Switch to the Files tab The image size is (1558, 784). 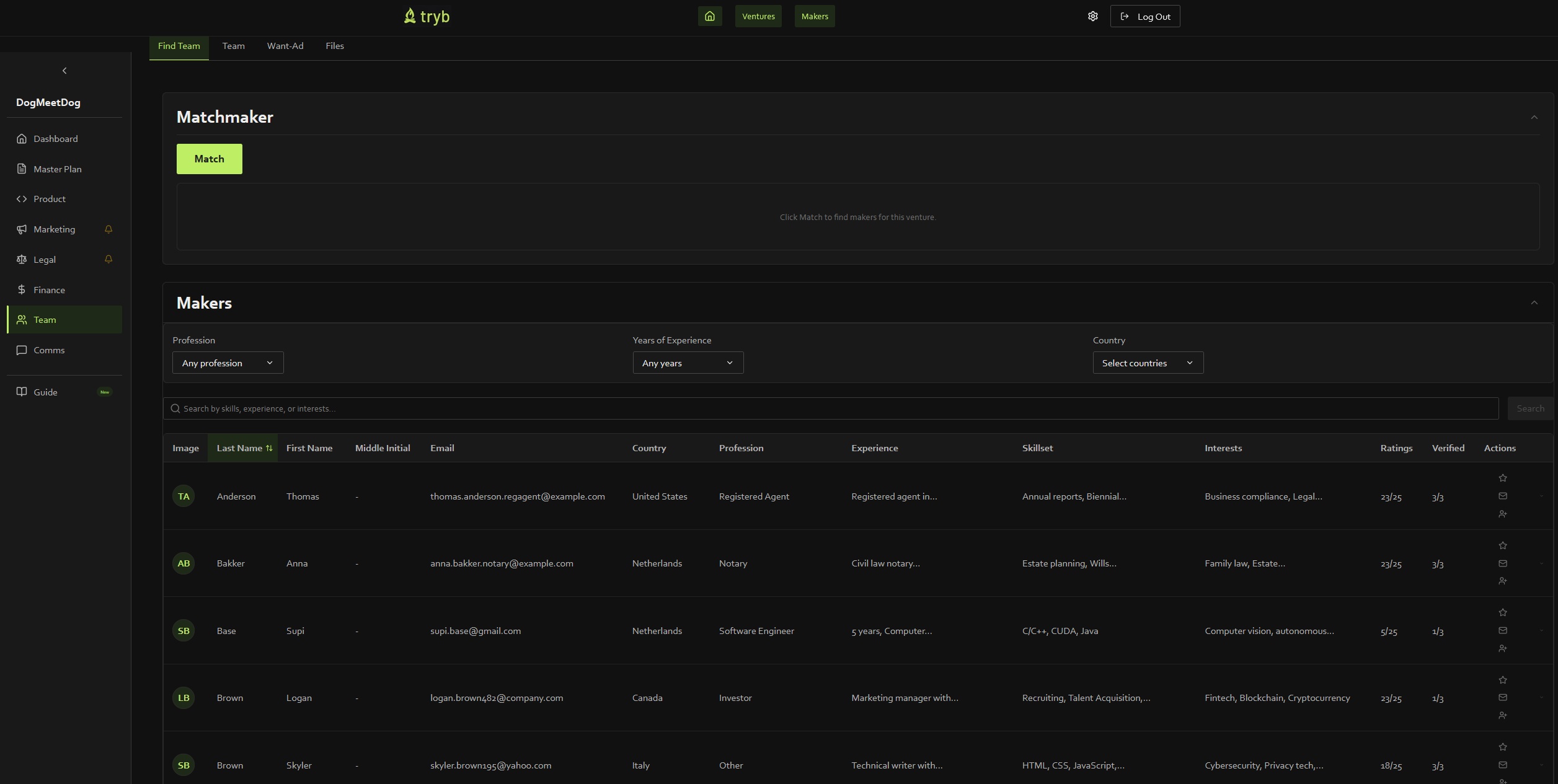point(334,46)
